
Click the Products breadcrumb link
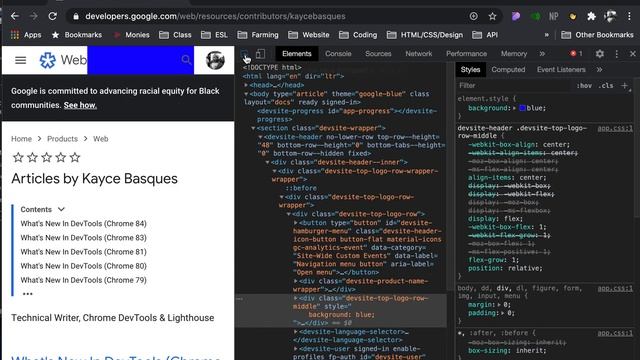coord(62,139)
